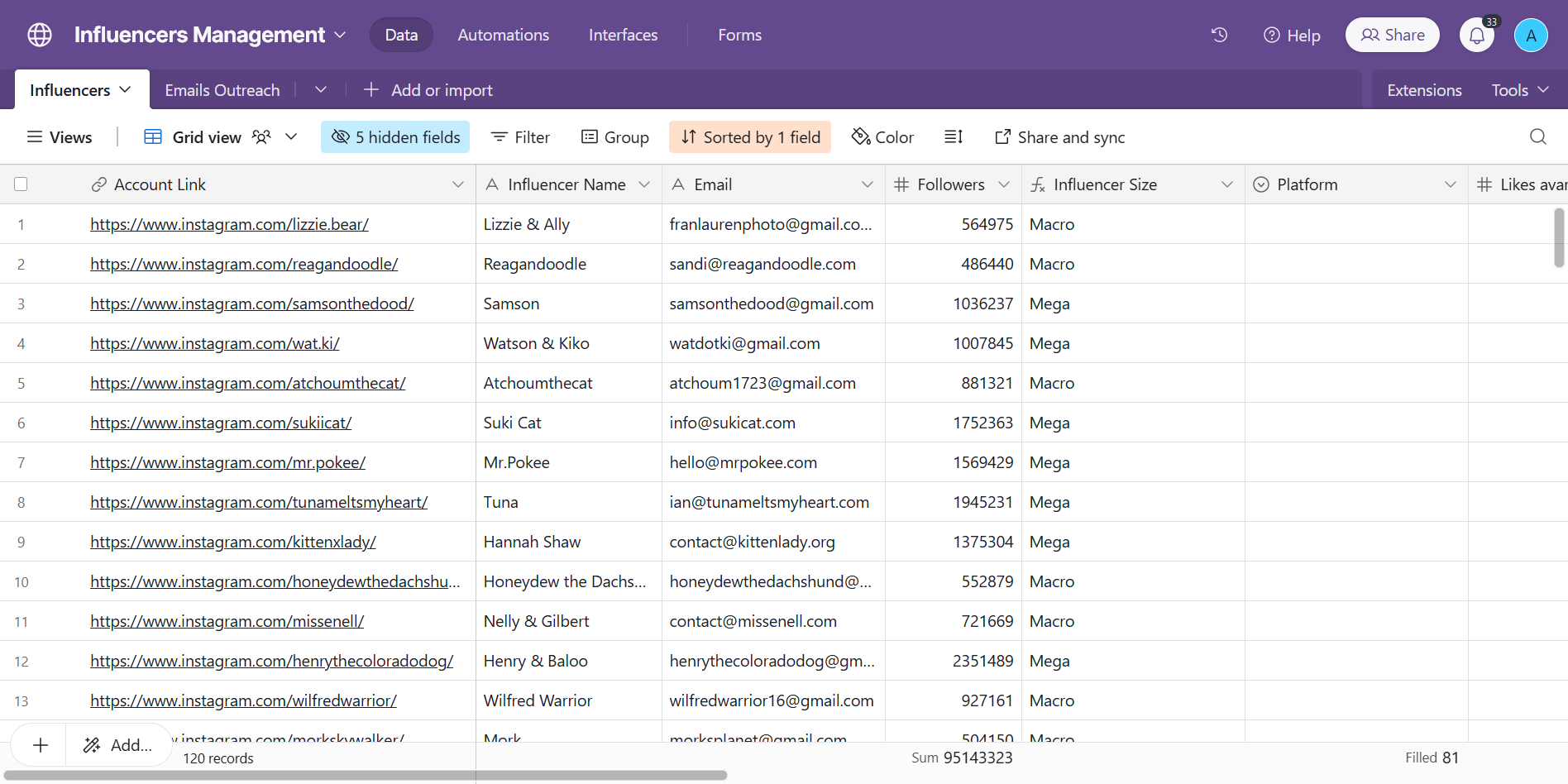The height and width of the screenshot is (784, 1568).
Task: Select Mr.Pokee influencer name cell
Action: pos(569,462)
